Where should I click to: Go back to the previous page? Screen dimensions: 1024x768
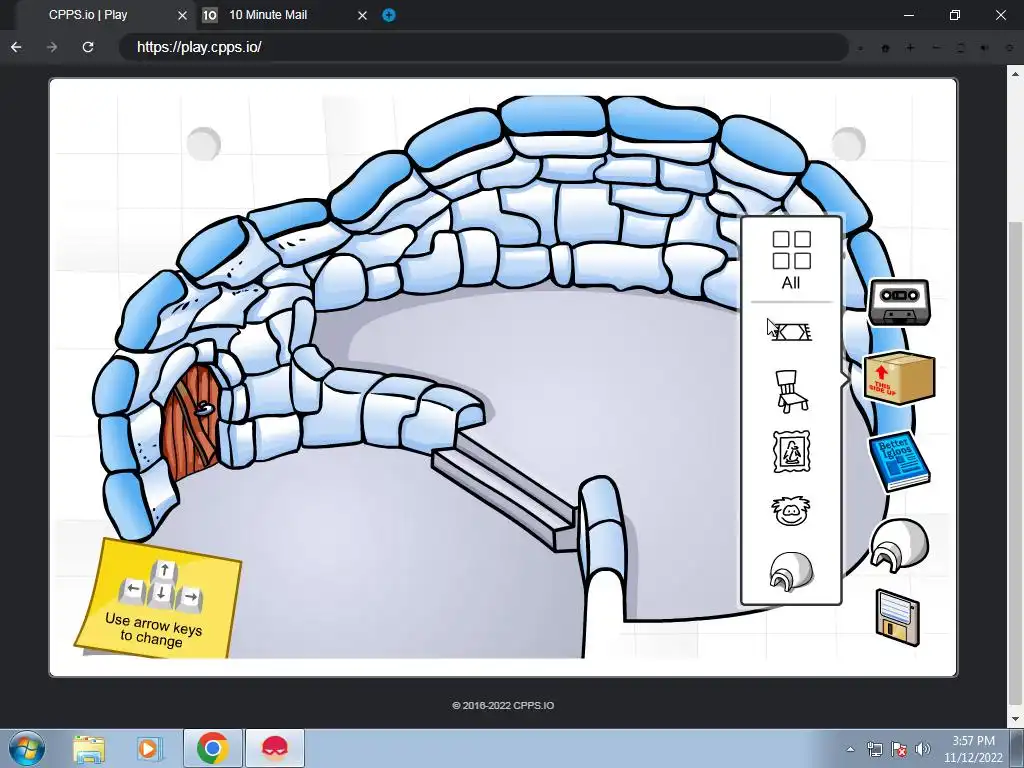[x=16, y=47]
